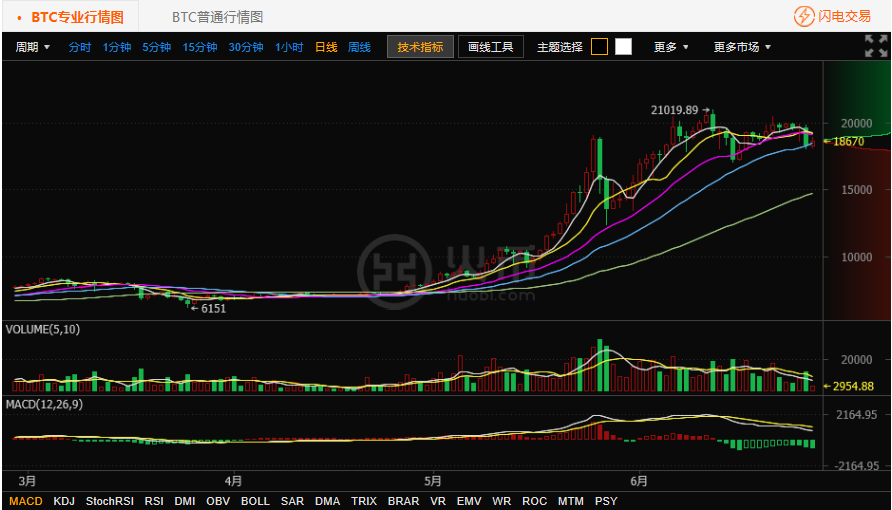Click the 21019.89 high price marker
The height and width of the screenshot is (510, 892).
coord(680,110)
